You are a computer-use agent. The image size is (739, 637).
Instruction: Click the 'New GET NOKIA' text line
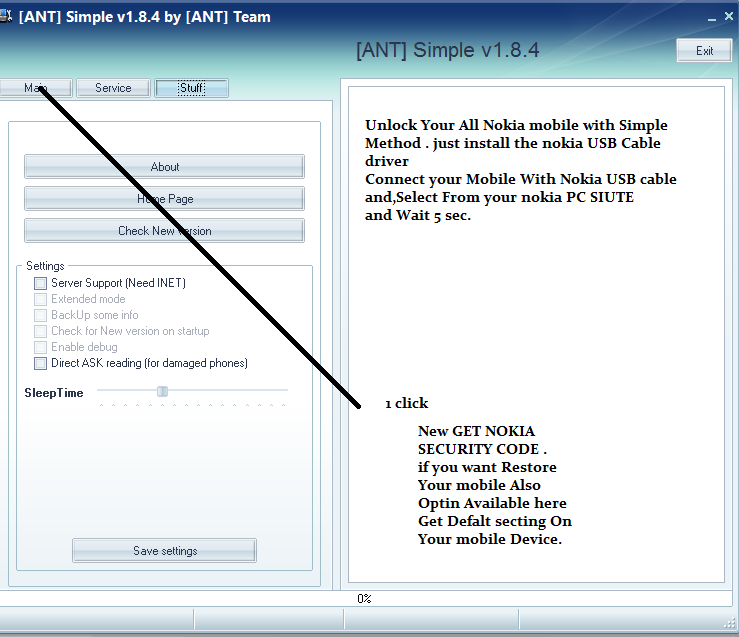tap(476, 431)
